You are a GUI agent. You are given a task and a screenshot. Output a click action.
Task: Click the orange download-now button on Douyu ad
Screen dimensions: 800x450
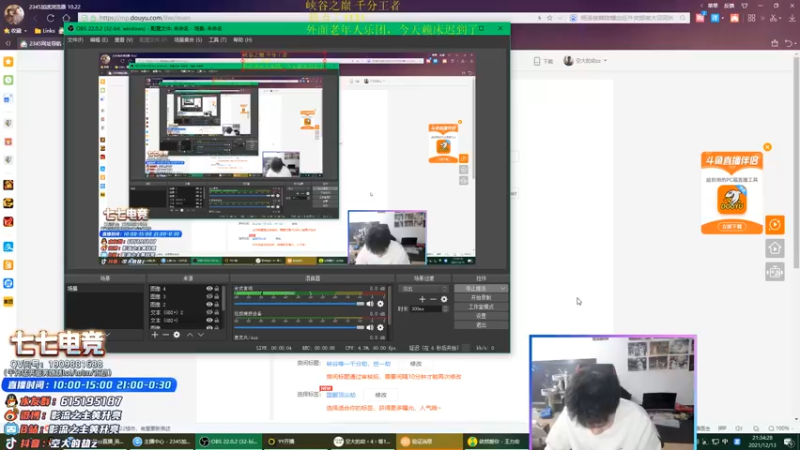tap(732, 227)
